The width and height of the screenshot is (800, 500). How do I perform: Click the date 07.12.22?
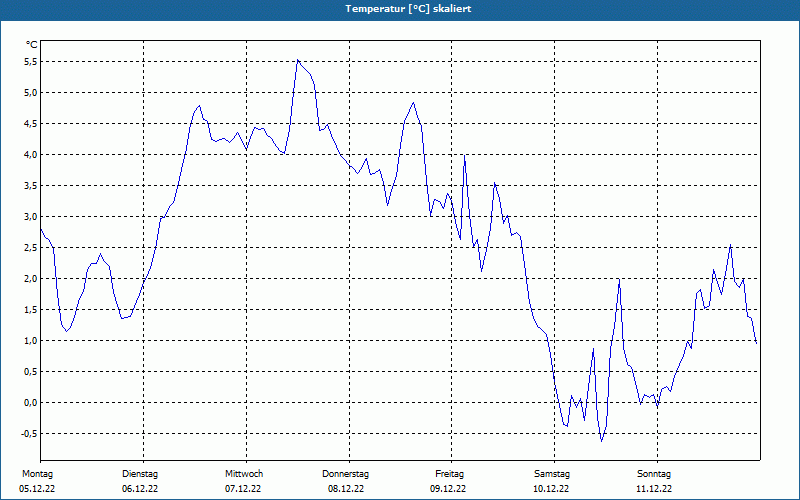pos(243,489)
